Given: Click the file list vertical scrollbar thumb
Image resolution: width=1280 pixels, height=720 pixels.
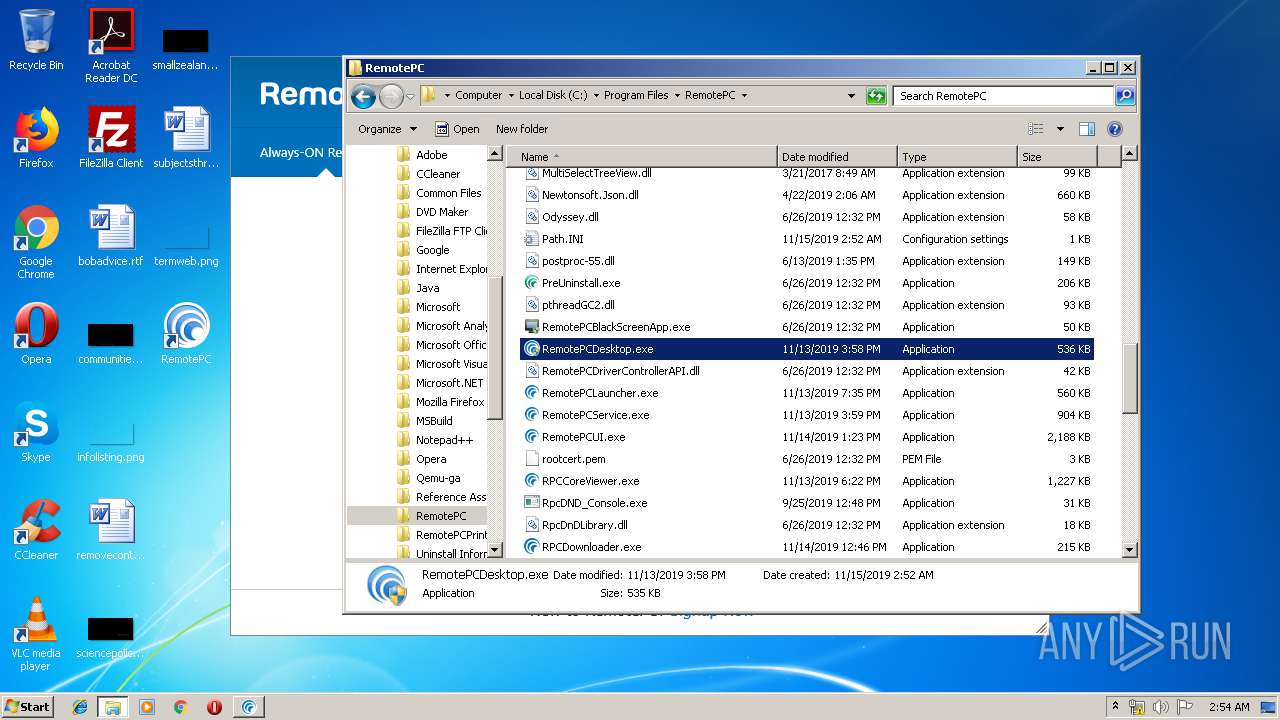Looking at the screenshot, I should [x=1130, y=379].
